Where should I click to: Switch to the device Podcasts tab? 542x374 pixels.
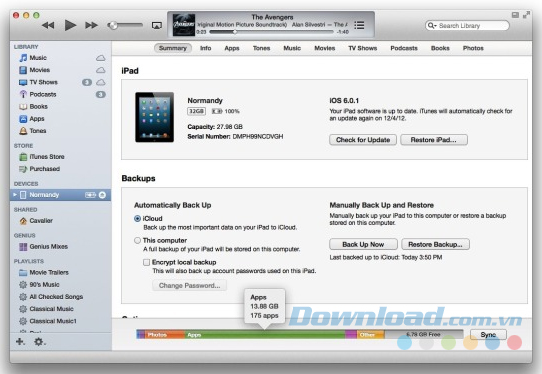(404, 48)
